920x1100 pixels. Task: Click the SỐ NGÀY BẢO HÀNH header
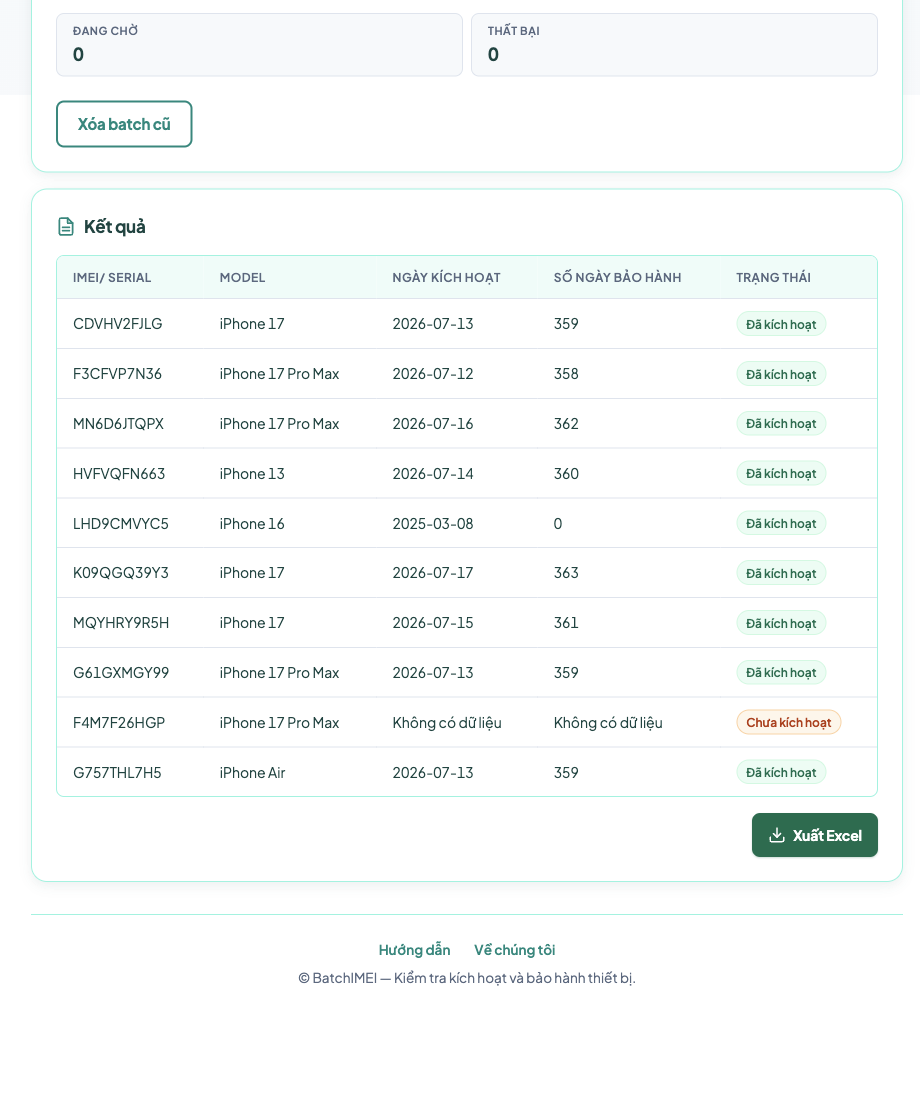coord(618,277)
